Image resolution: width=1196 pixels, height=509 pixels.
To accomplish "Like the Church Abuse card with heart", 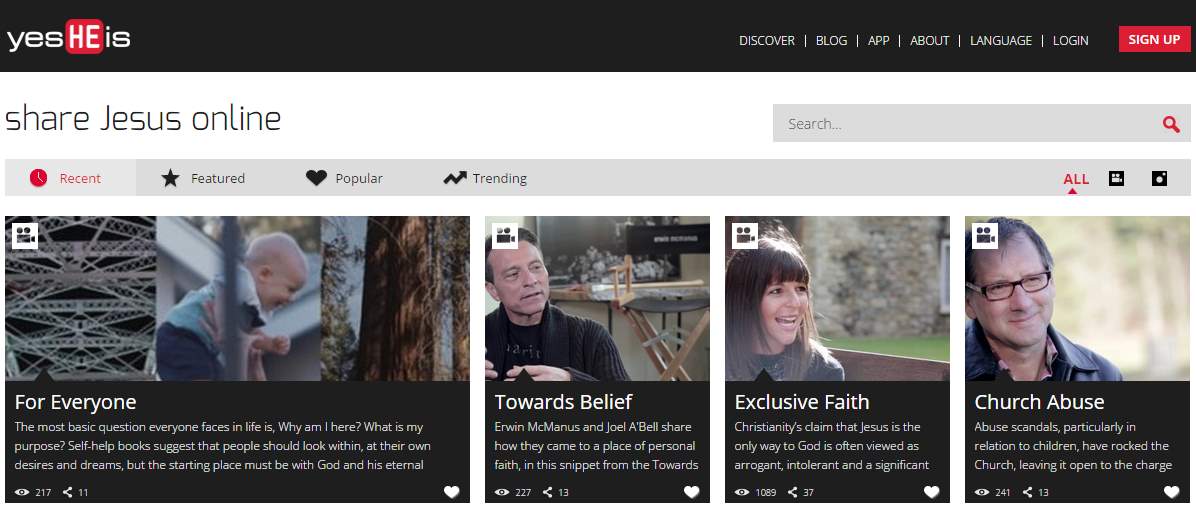I will click(x=1172, y=492).
